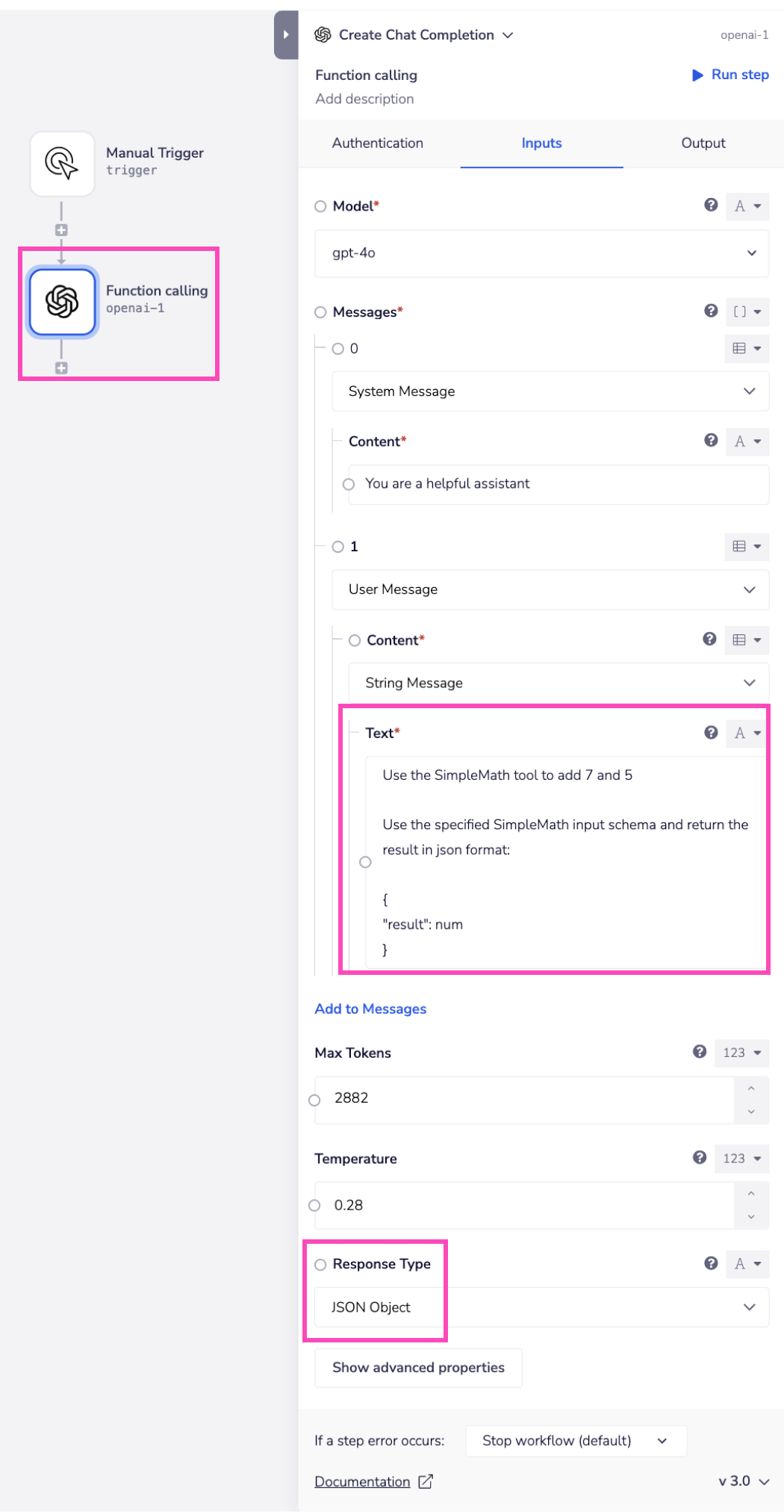Toggle the radio circle beside Model label
The width and height of the screenshot is (784, 1512).
pos(320,206)
